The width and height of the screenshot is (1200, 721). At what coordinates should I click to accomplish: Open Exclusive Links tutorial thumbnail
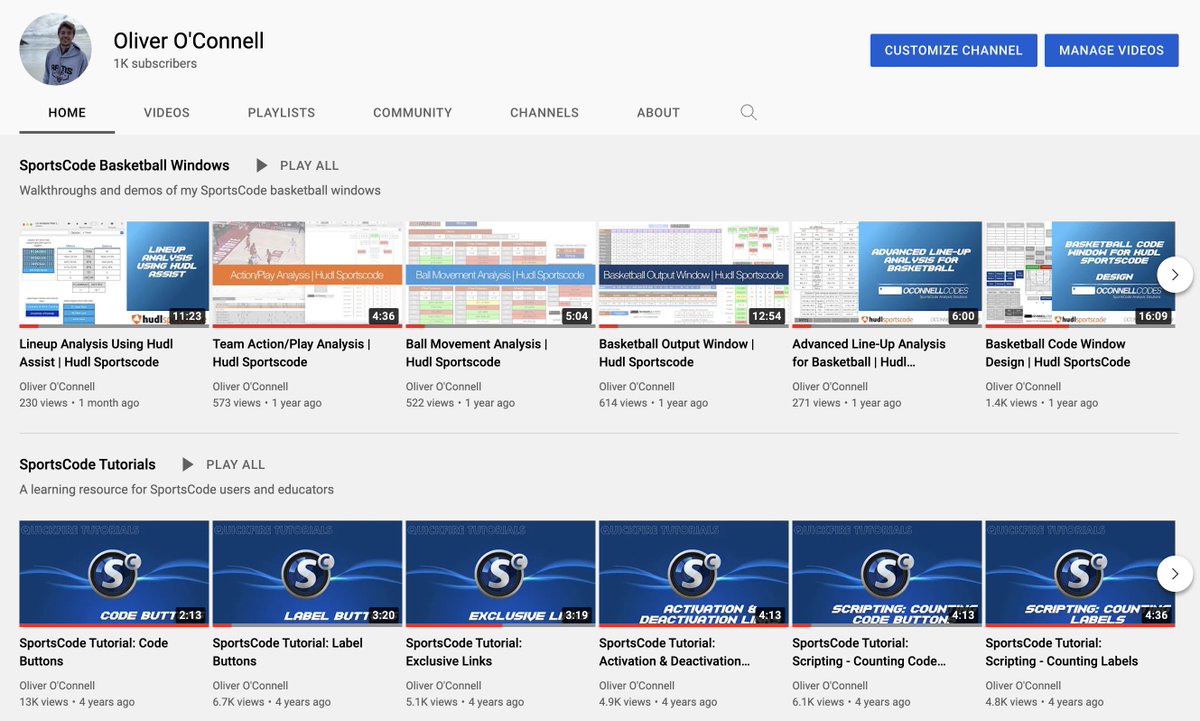[500, 574]
